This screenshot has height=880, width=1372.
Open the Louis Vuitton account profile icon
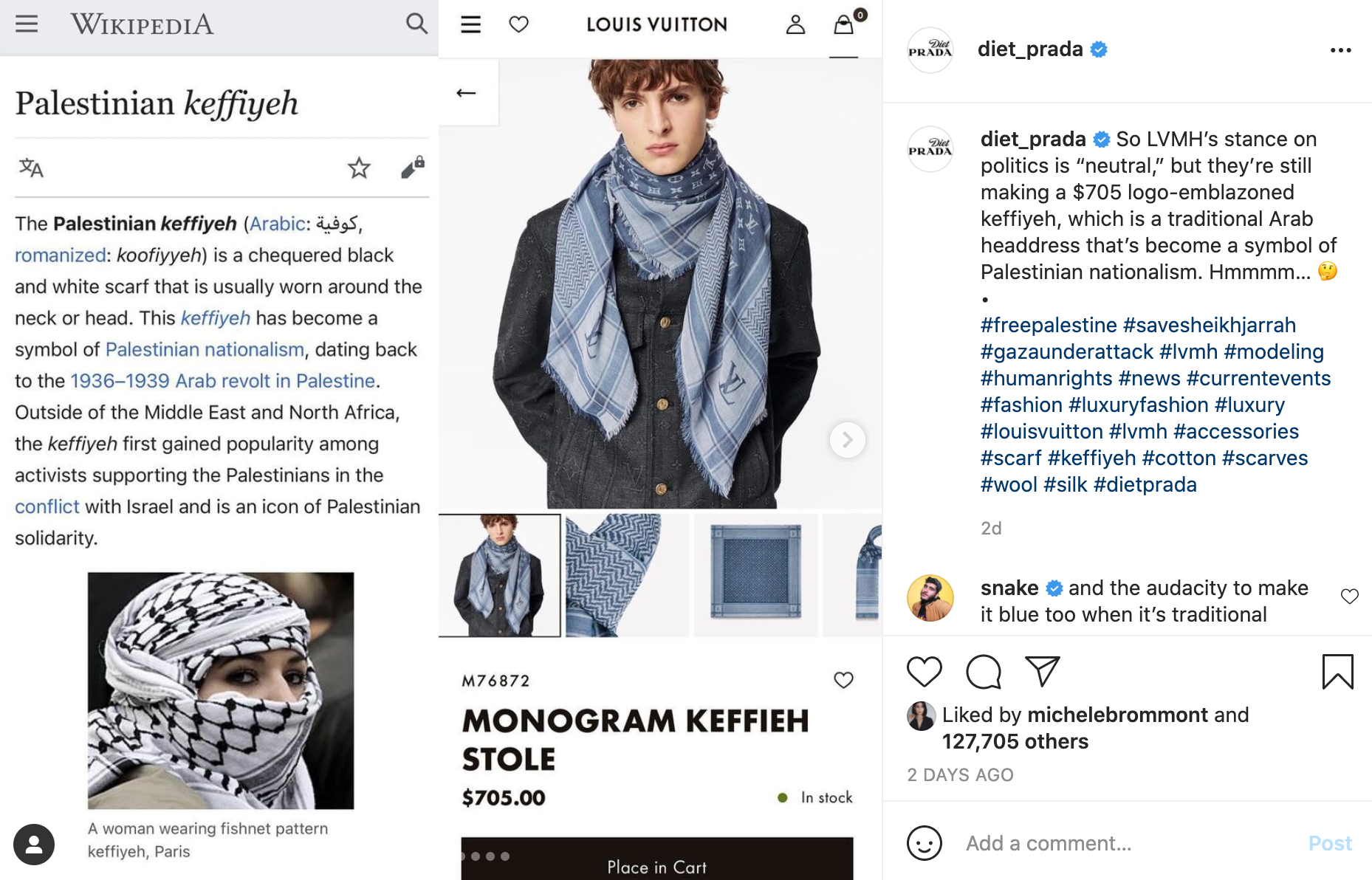pos(795,24)
